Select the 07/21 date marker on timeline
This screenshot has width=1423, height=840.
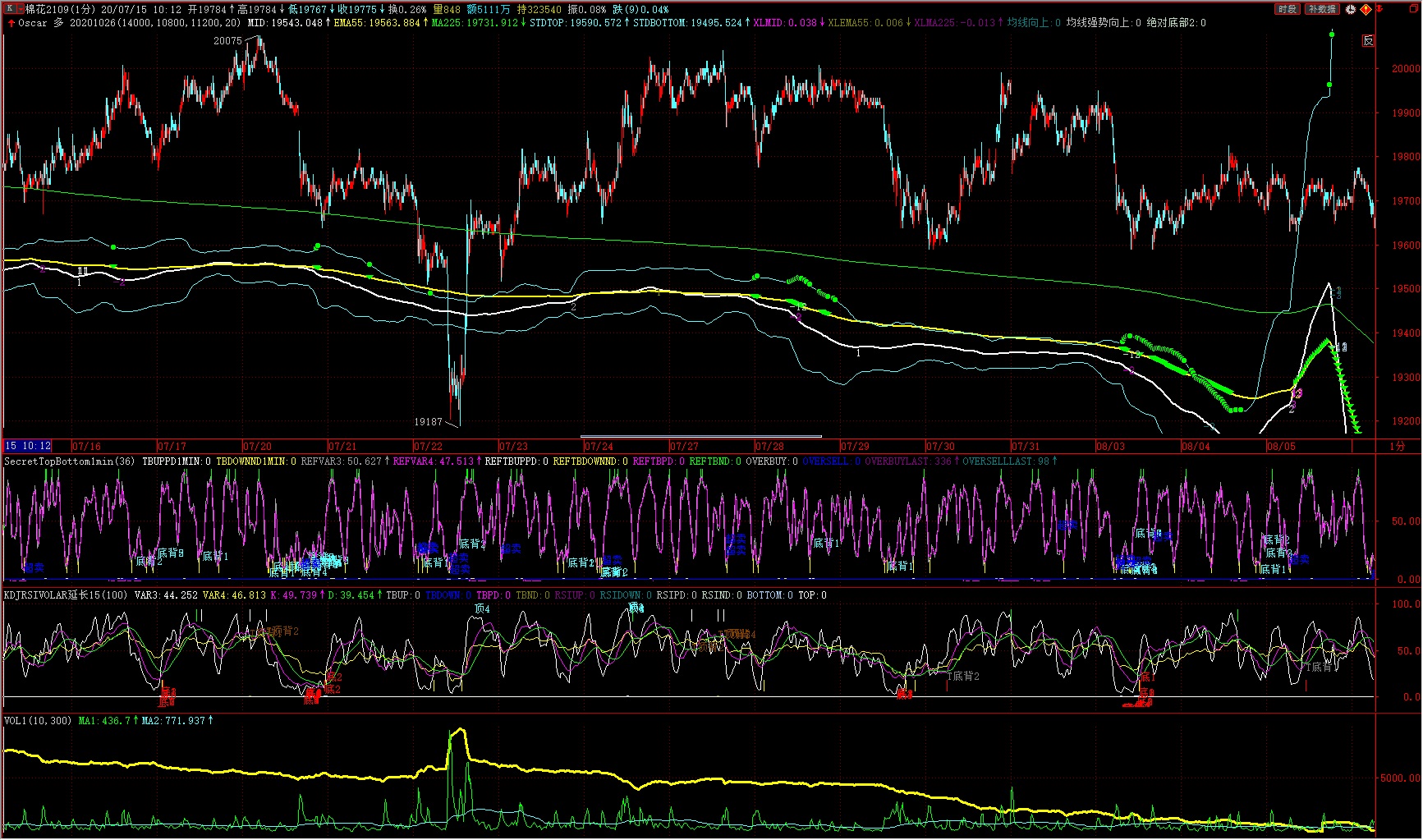342,447
